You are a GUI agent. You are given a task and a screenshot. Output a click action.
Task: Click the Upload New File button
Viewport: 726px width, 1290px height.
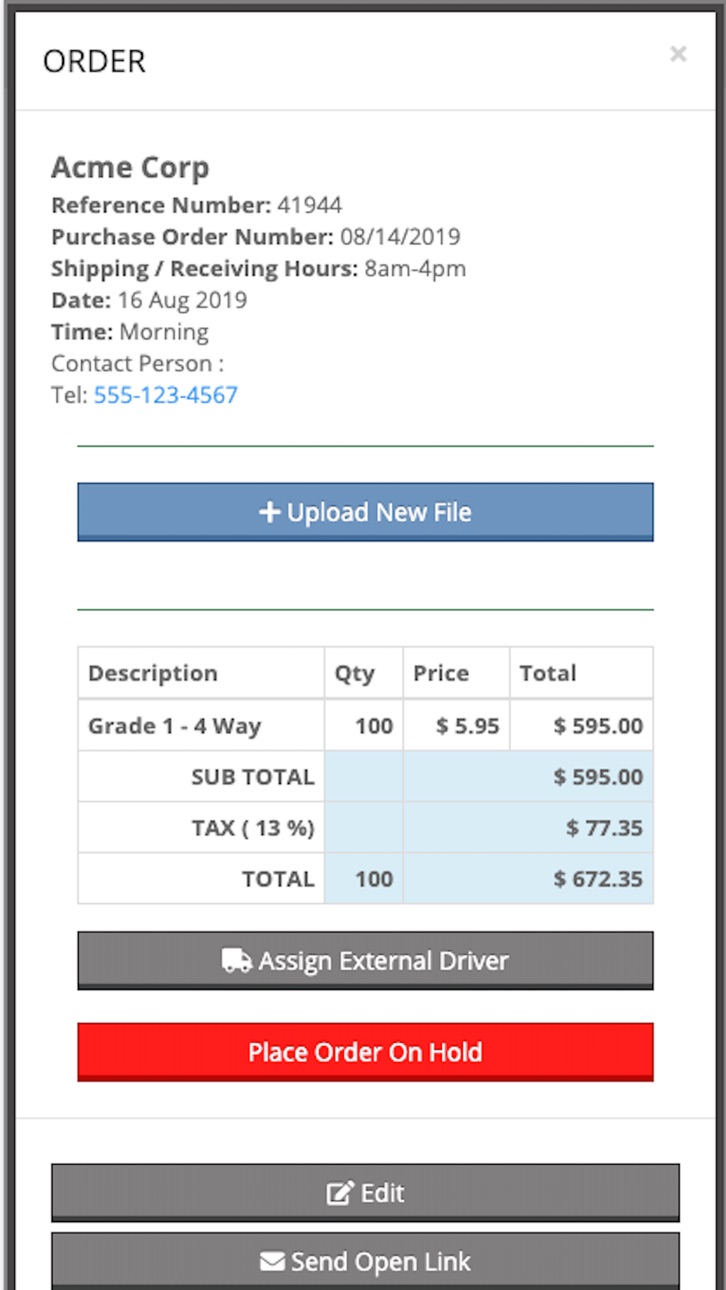[366, 512]
